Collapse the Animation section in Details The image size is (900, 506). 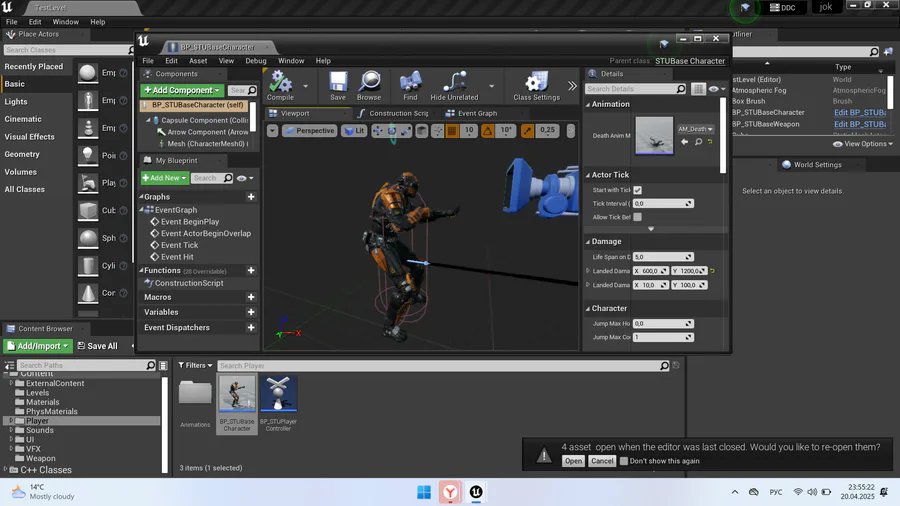tap(588, 104)
